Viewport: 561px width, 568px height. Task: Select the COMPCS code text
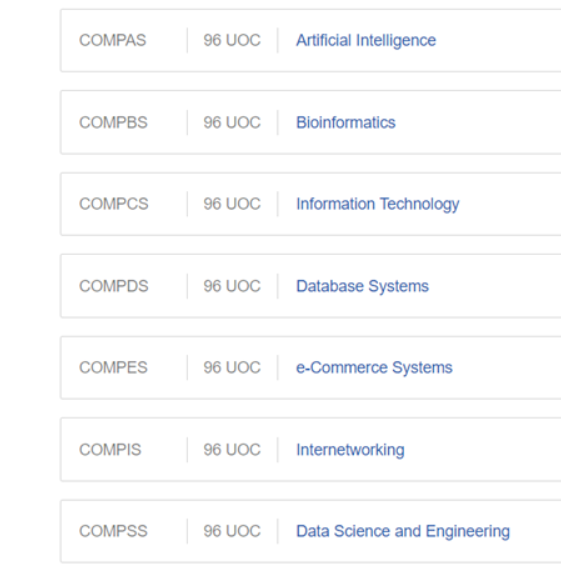[x=114, y=204]
